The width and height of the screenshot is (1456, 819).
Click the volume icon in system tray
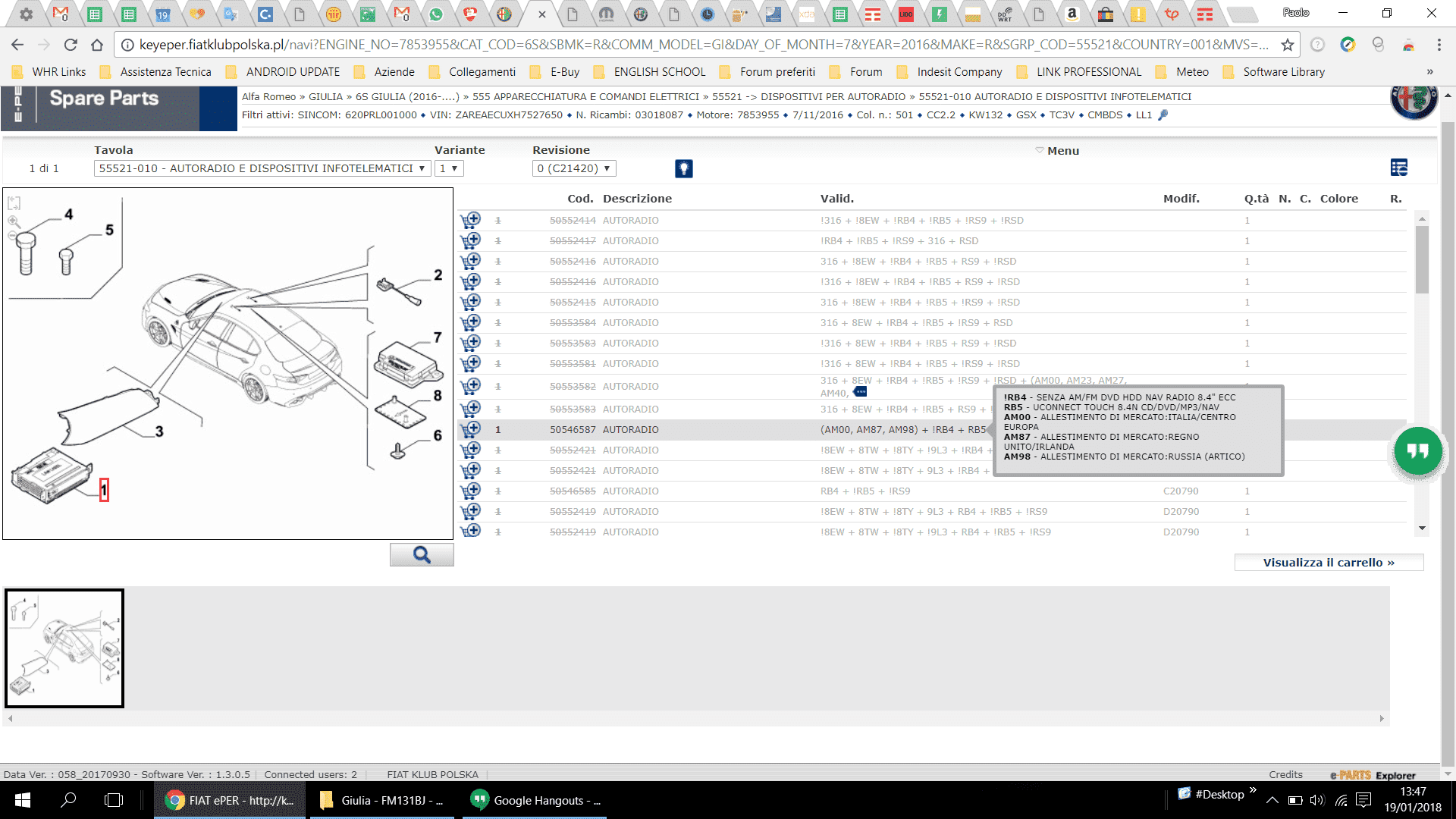pyautogui.click(x=1317, y=800)
